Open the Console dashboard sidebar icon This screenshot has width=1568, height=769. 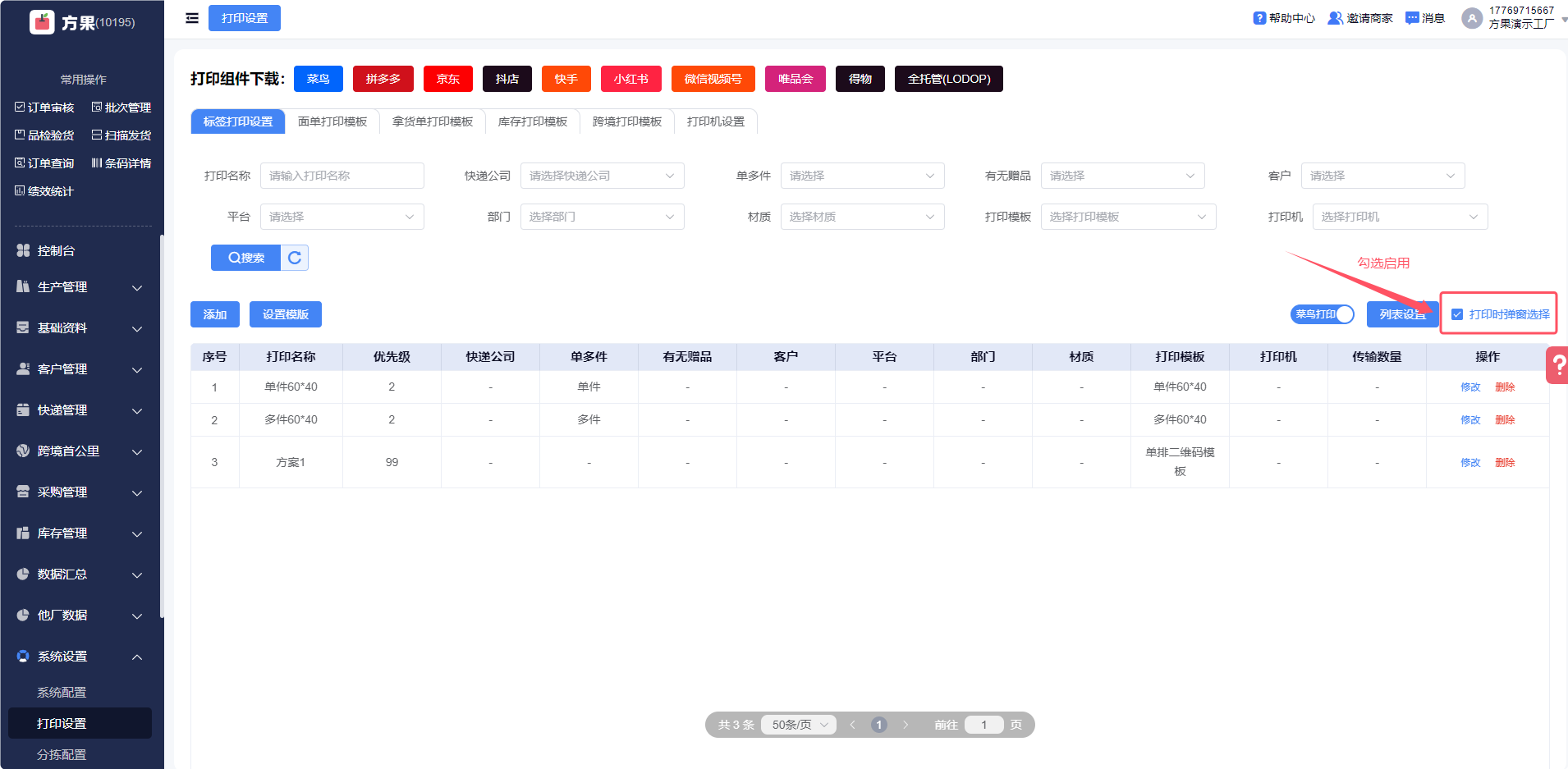pyautogui.click(x=23, y=250)
